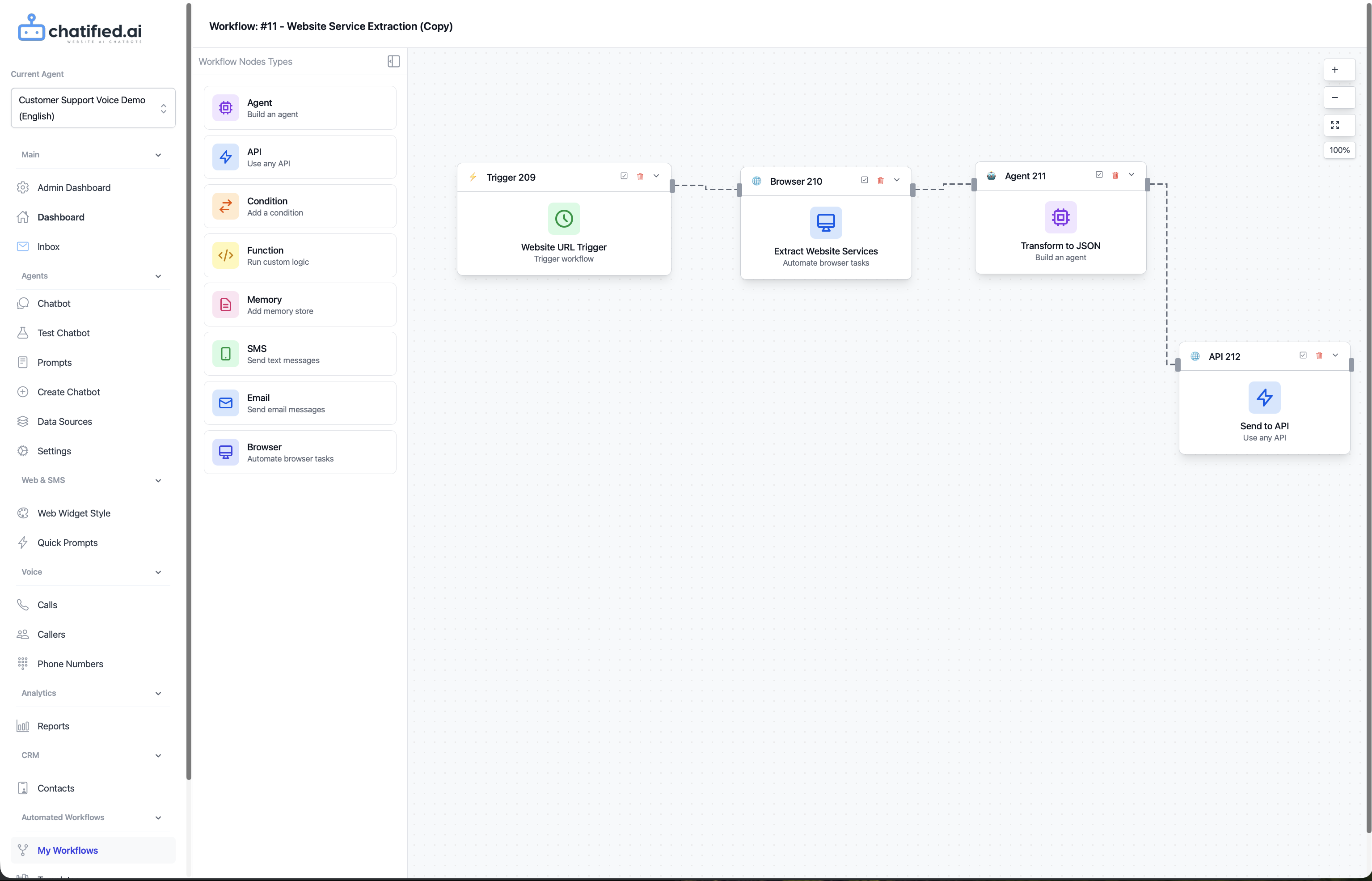The height and width of the screenshot is (881, 1372).
Task: Add the Memory node type
Action: click(300, 305)
